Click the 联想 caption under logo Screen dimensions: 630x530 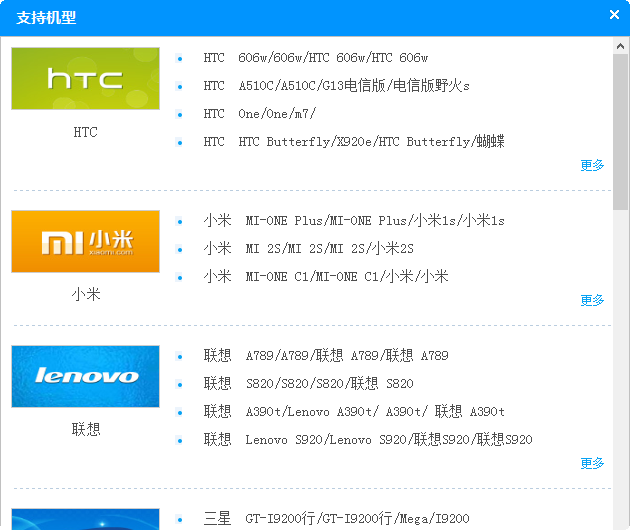tap(86, 430)
